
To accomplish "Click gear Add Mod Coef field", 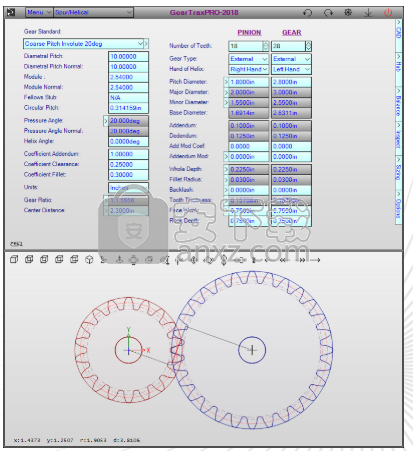I will click(291, 146).
